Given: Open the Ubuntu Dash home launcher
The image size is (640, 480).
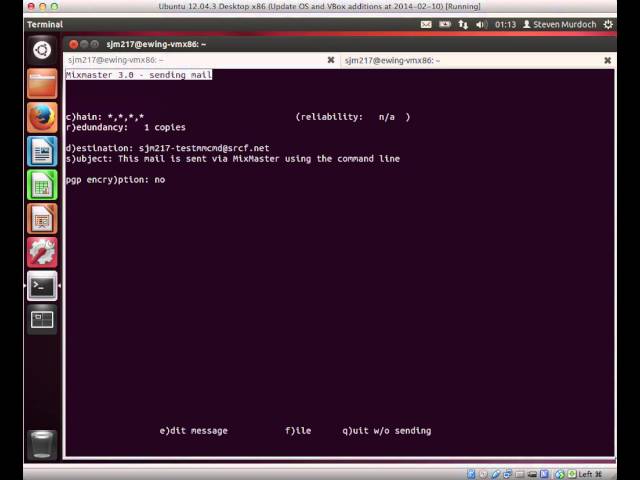Looking at the screenshot, I should click(42, 50).
